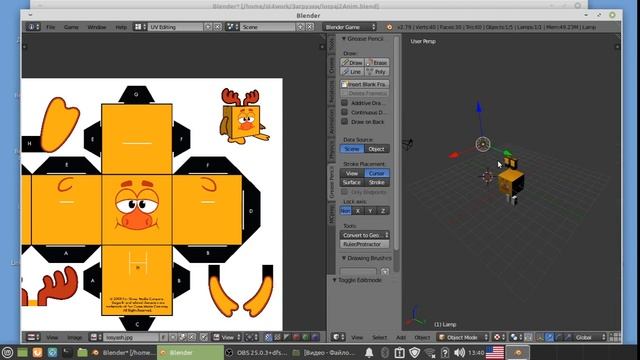The width and height of the screenshot is (640, 360).
Task: Enable Draw on Back checkbox
Action: click(x=344, y=121)
